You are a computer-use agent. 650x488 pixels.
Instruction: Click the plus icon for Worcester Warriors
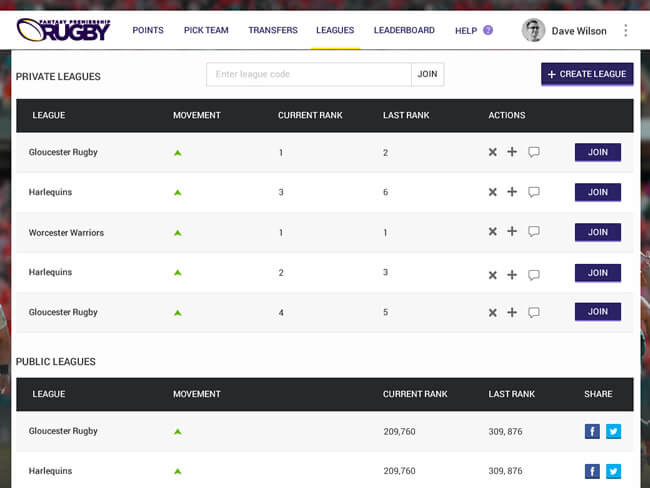pos(512,231)
